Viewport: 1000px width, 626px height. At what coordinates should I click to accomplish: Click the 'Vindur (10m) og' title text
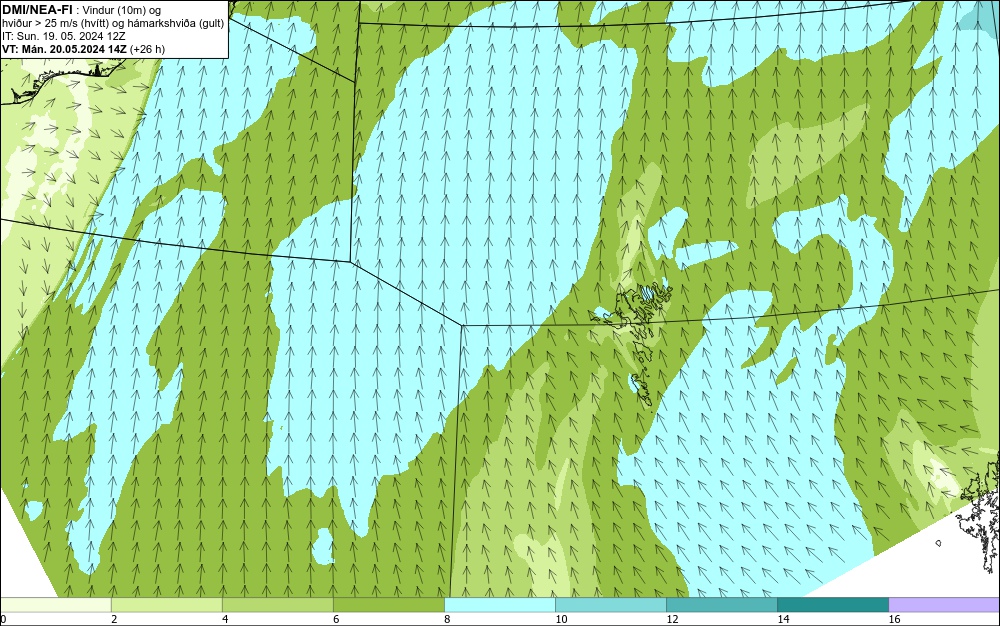[x=122, y=10]
